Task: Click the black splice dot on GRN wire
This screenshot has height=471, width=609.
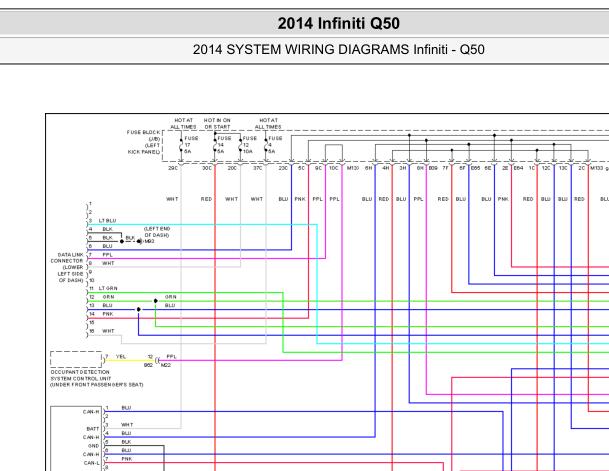Action: [x=155, y=301]
